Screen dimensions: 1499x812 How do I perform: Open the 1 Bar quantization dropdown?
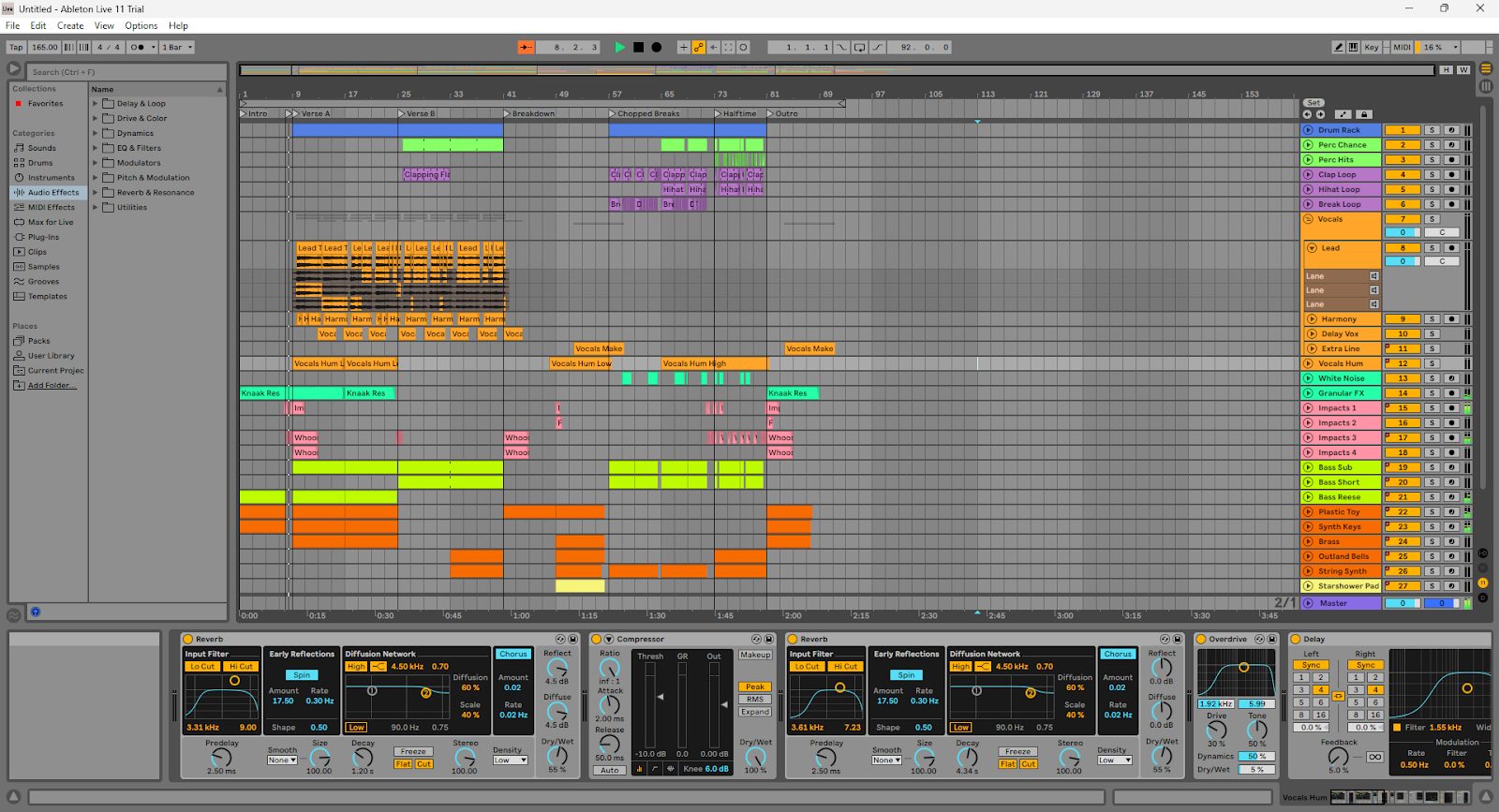(177, 47)
